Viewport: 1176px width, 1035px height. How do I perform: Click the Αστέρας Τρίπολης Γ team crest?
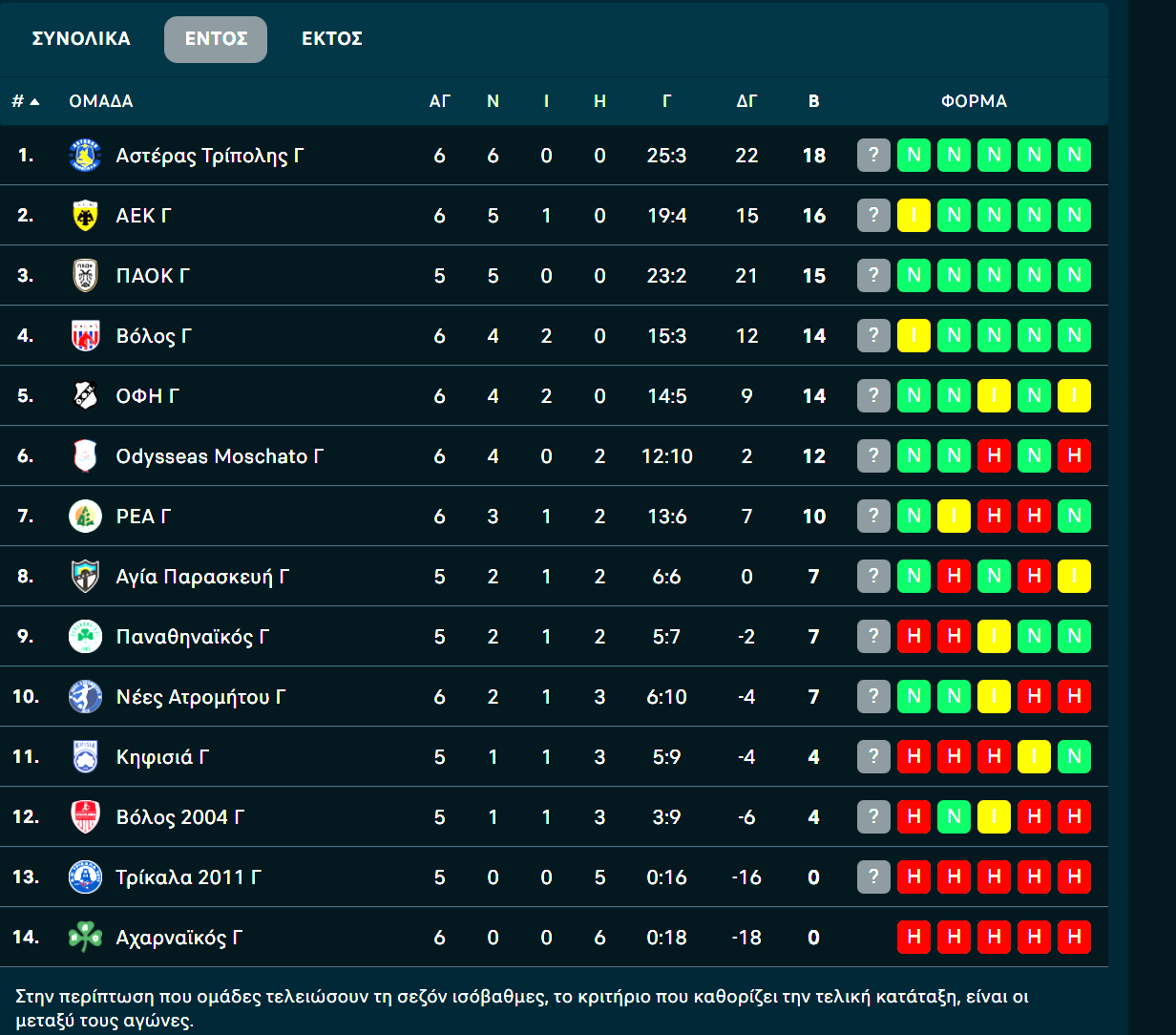pyautogui.click(x=85, y=156)
